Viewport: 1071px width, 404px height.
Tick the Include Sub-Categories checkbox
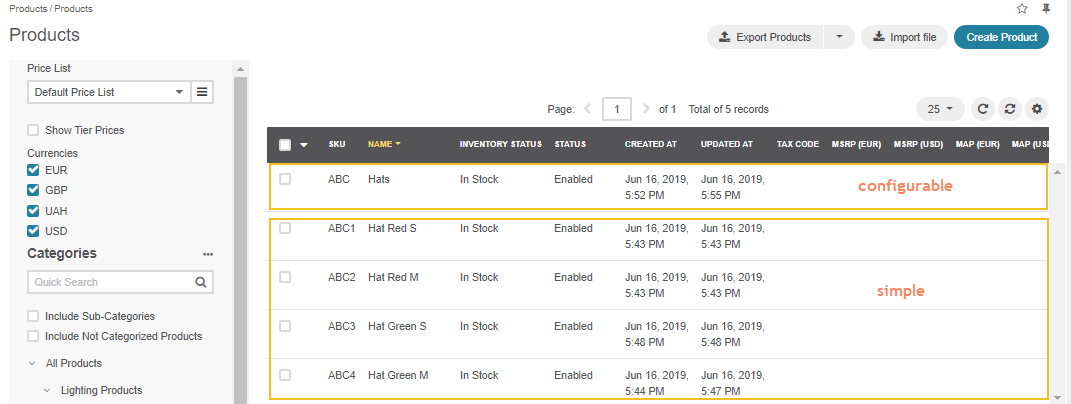pos(34,316)
